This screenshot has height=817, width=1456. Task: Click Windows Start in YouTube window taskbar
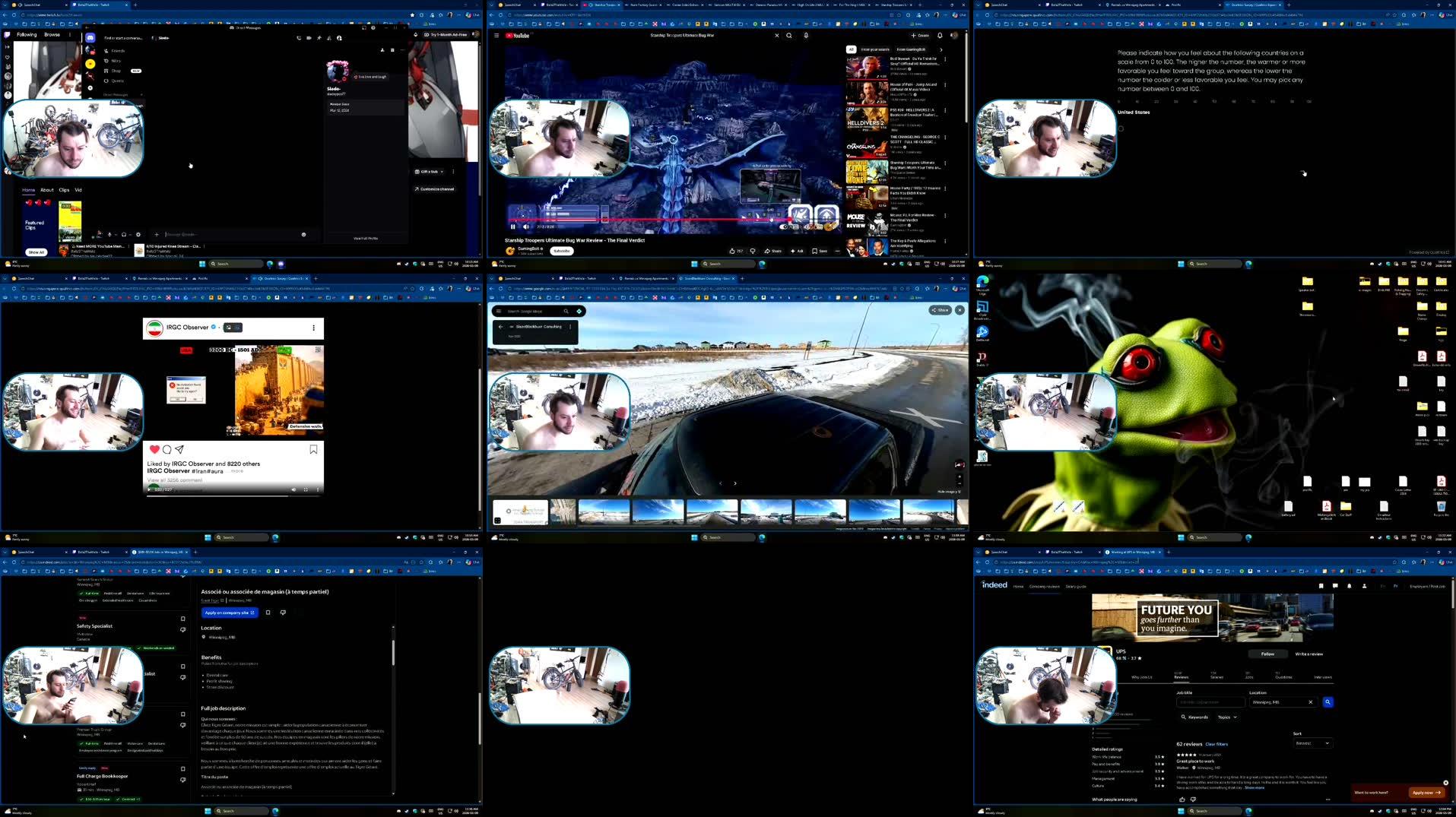(x=694, y=264)
